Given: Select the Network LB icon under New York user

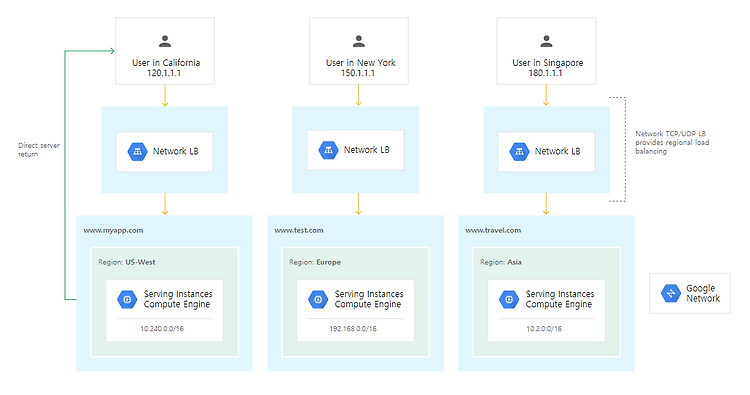Looking at the screenshot, I should pos(328,150).
